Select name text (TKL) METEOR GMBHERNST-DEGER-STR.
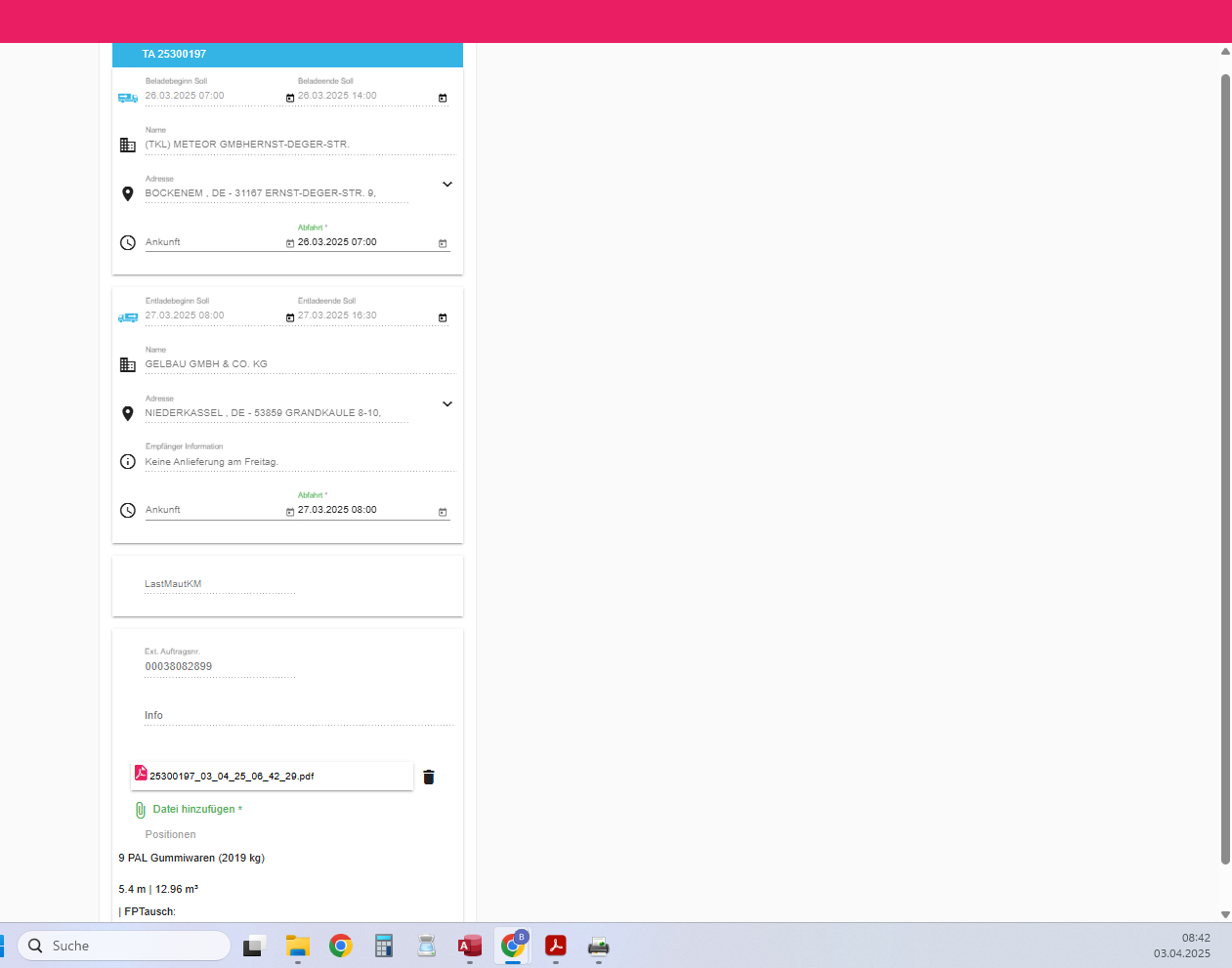The image size is (1232, 968). pyautogui.click(x=247, y=145)
